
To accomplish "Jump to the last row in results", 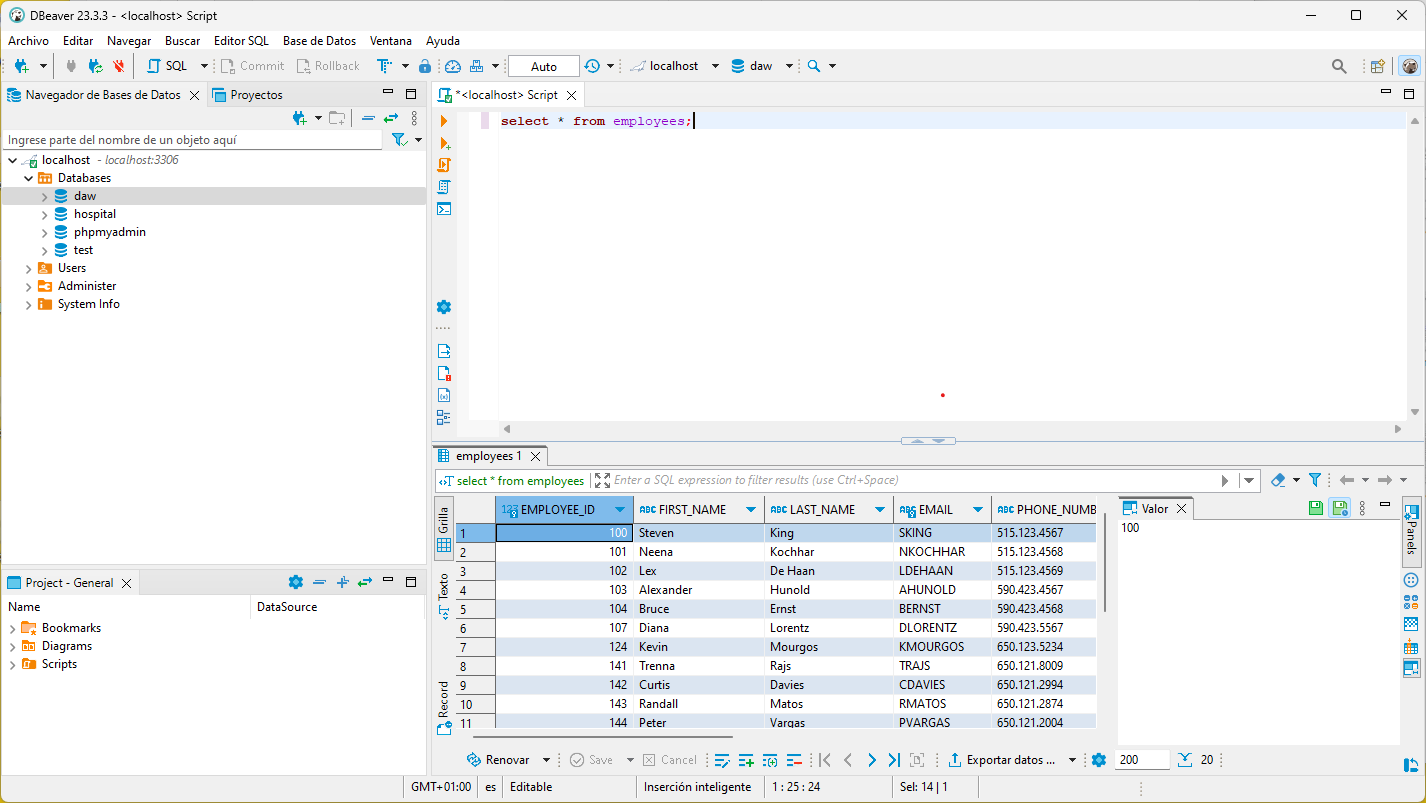I will point(894,760).
